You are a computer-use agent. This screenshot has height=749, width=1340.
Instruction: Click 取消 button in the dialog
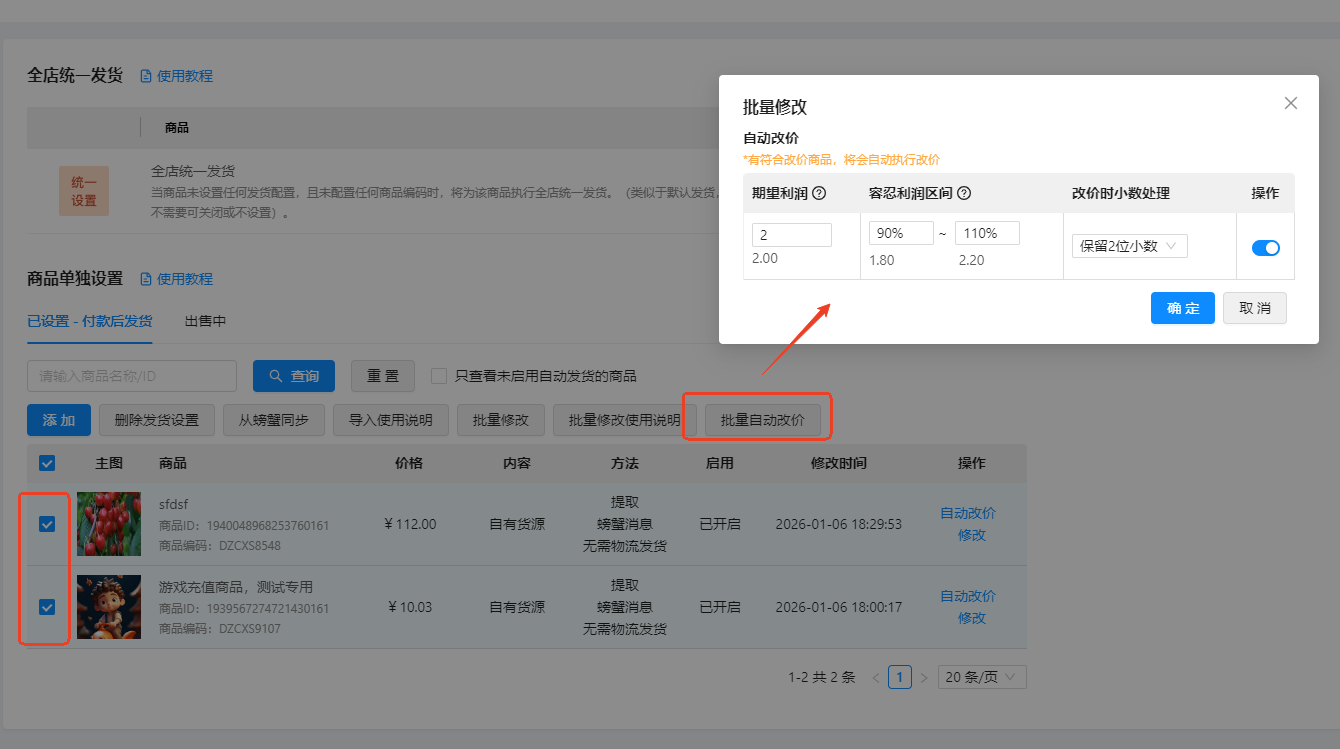click(x=1255, y=308)
